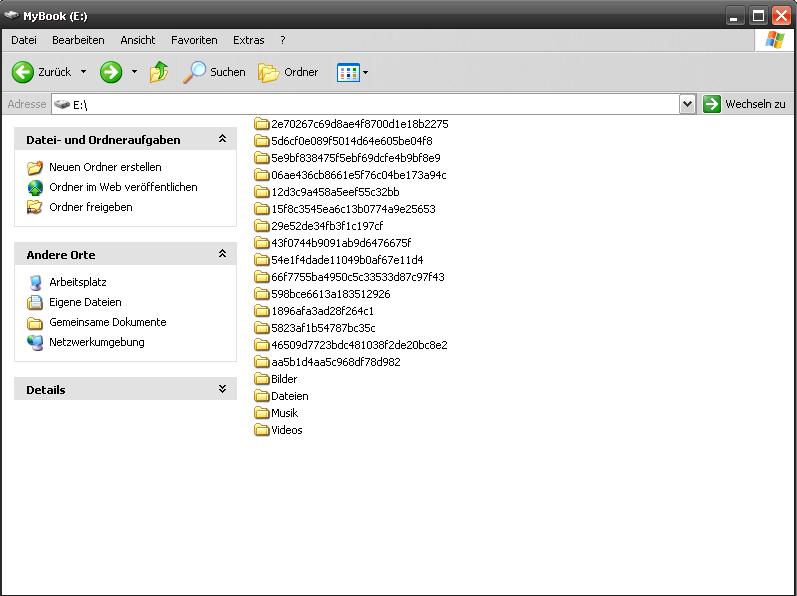This screenshot has width=797, height=596.
Task: Click Ordner freigeben link
Action: click(90, 207)
